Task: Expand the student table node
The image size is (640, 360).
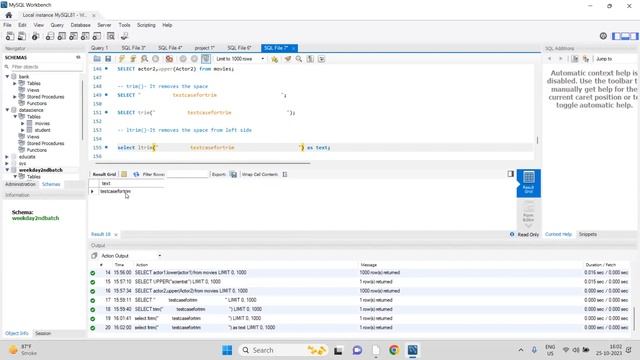Action: (x=23, y=130)
